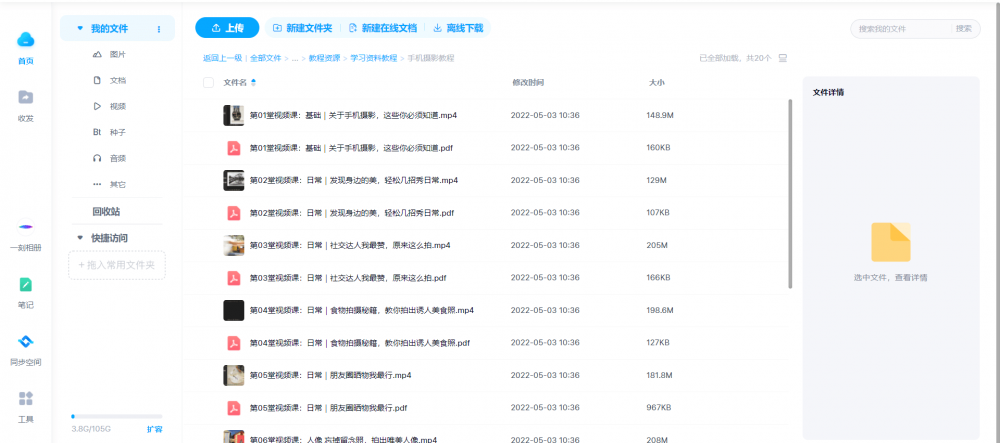Click PDF icon of 第01堂视频课 pdf
The image size is (1000, 443).
click(x=234, y=148)
